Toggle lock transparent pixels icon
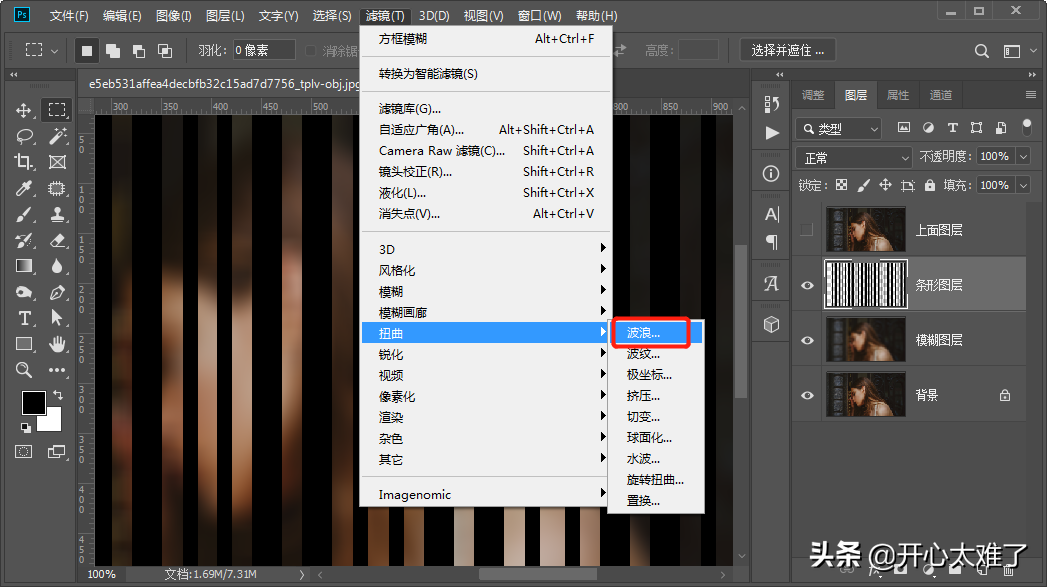This screenshot has width=1047, height=587. click(841, 185)
